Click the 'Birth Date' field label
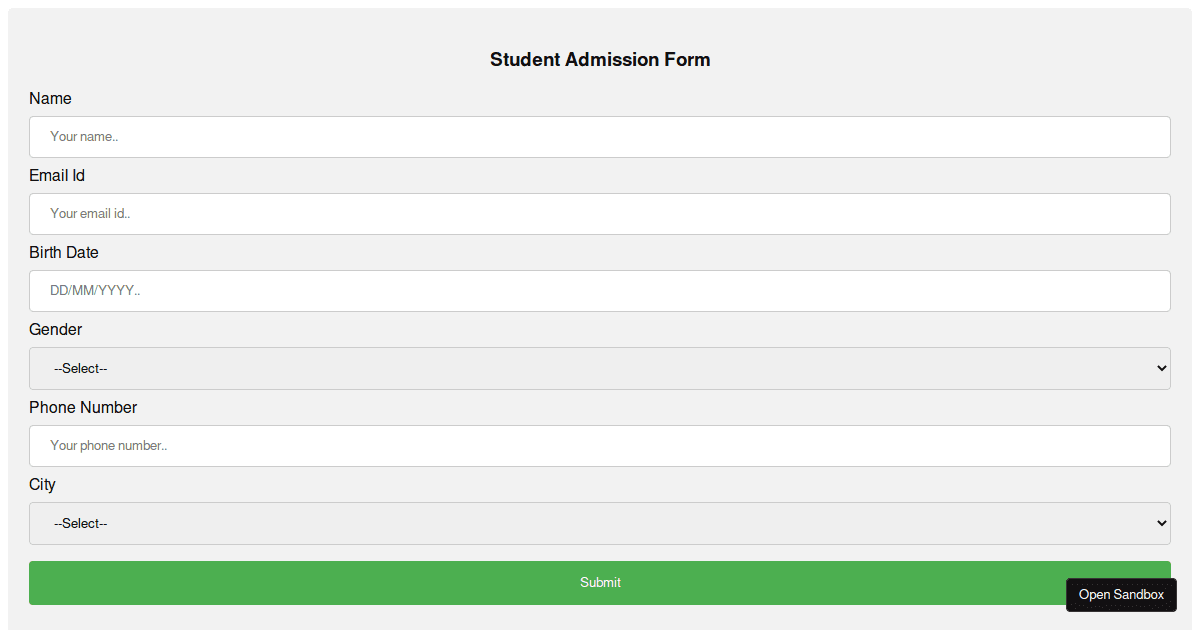 (64, 253)
